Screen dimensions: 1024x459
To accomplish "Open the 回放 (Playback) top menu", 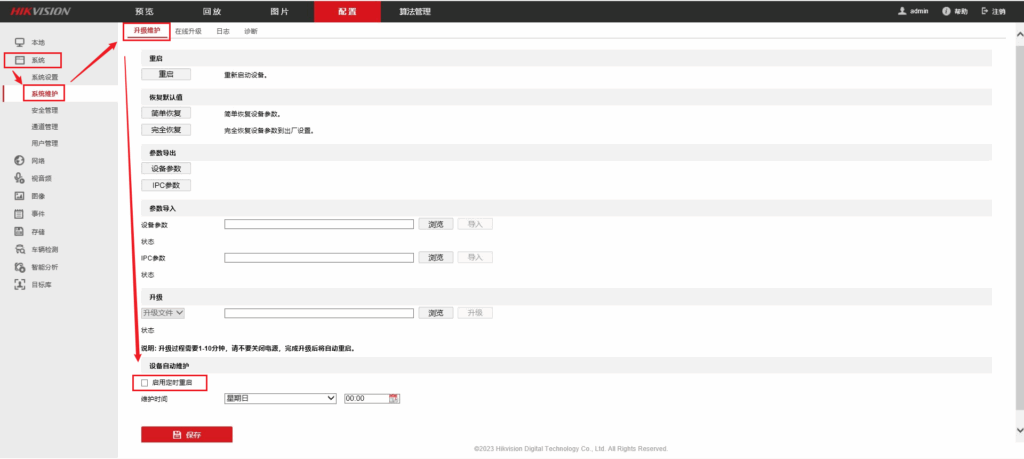I will point(211,11).
